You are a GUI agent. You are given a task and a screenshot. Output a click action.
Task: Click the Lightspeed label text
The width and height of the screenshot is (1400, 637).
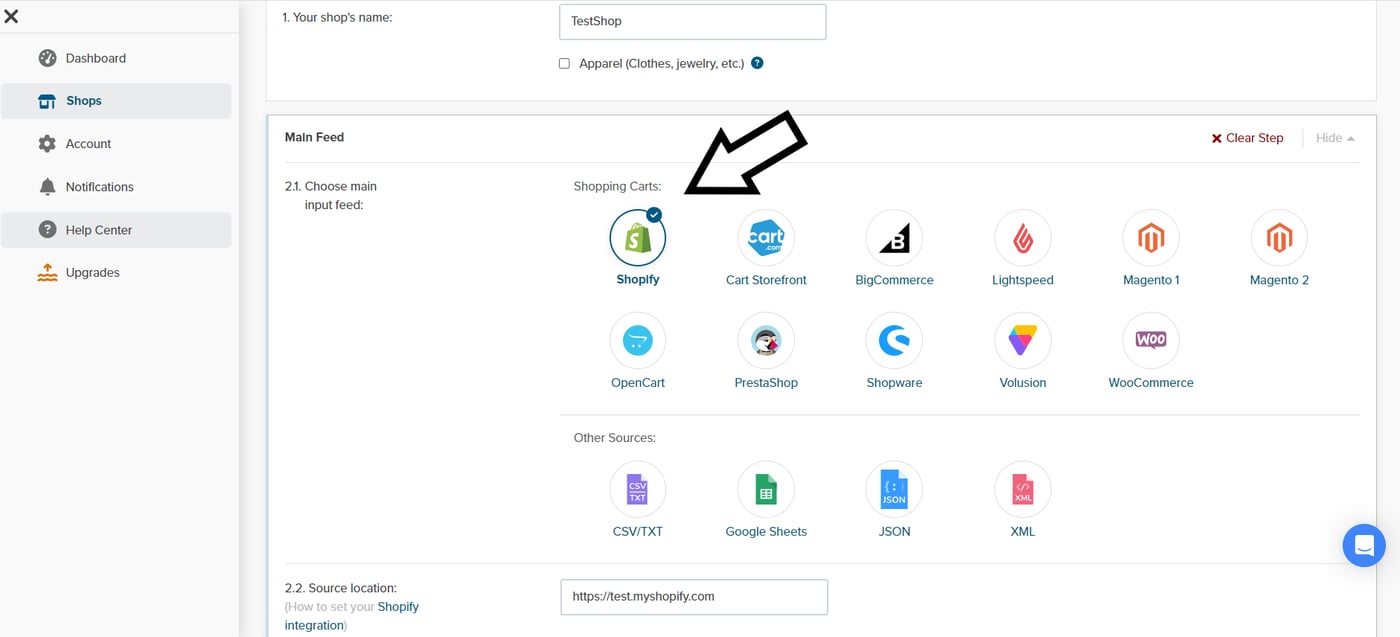tap(1022, 280)
